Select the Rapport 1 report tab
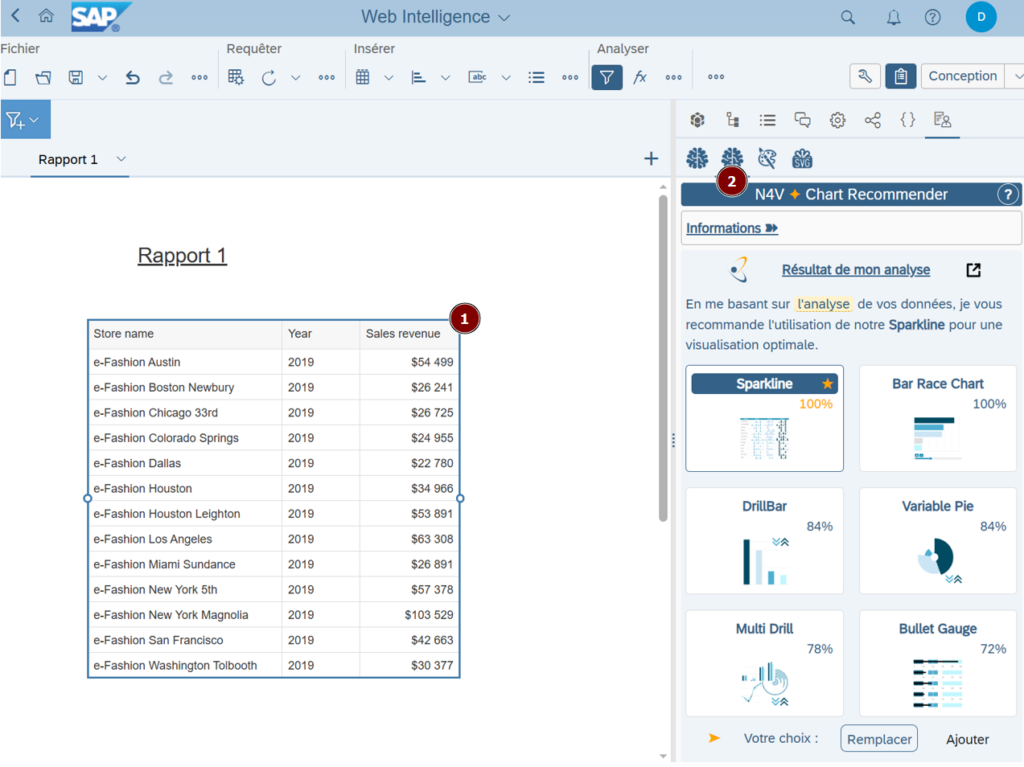The height and width of the screenshot is (767, 1024). tap(68, 159)
